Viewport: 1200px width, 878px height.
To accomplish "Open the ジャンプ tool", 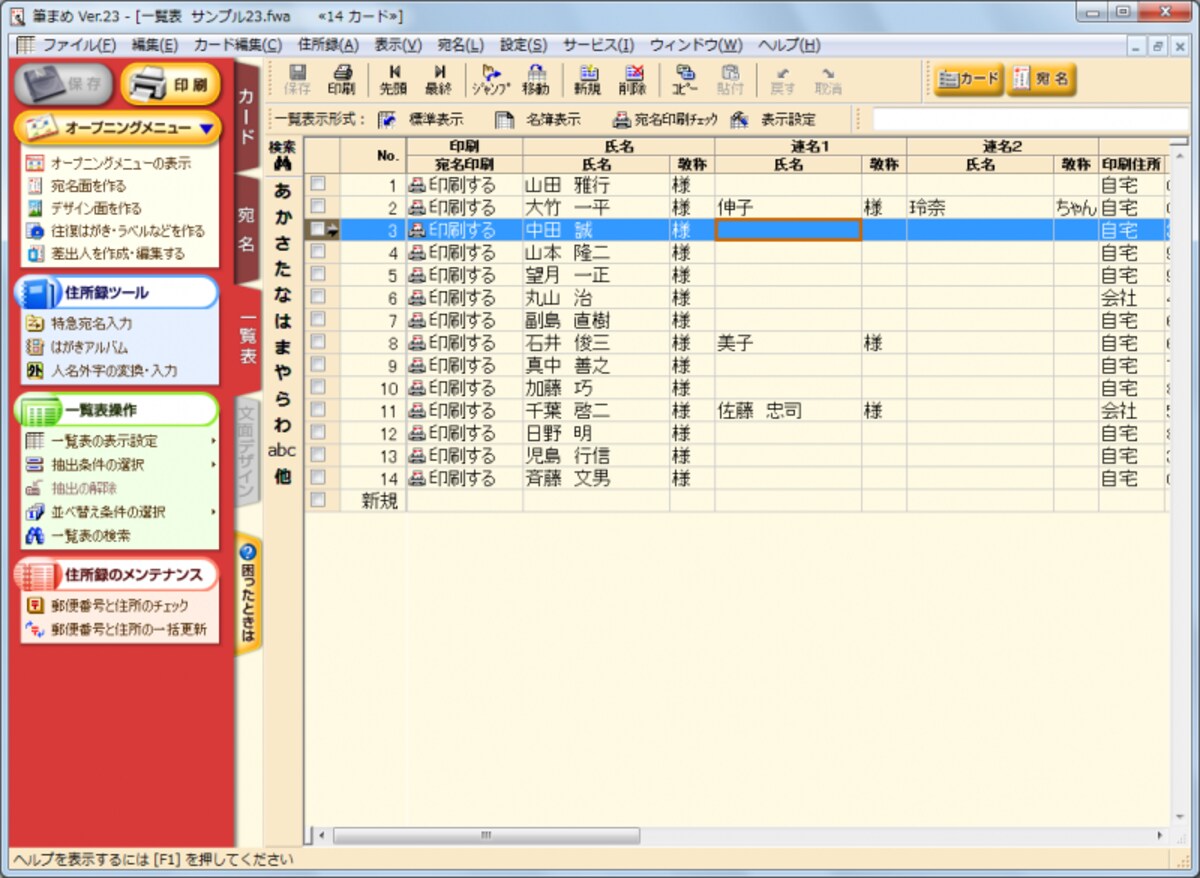I will 490,79.
